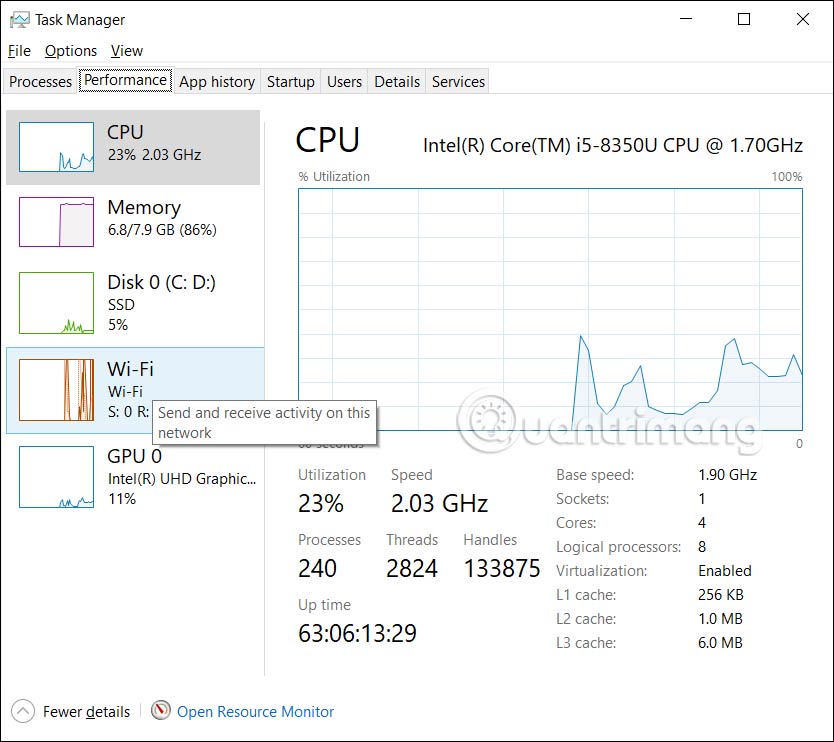Viewport: 834px width, 742px height.
Task: Switch to the Details tab
Action: pyautogui.click(x=397, y=82)
